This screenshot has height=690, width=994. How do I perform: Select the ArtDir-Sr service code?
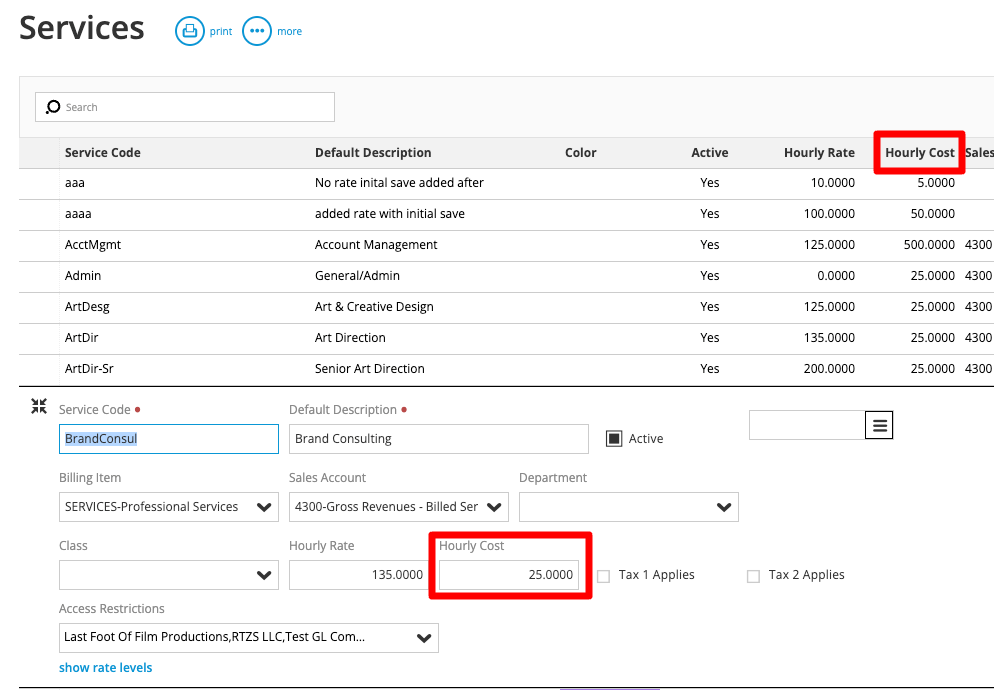(89, 368)
